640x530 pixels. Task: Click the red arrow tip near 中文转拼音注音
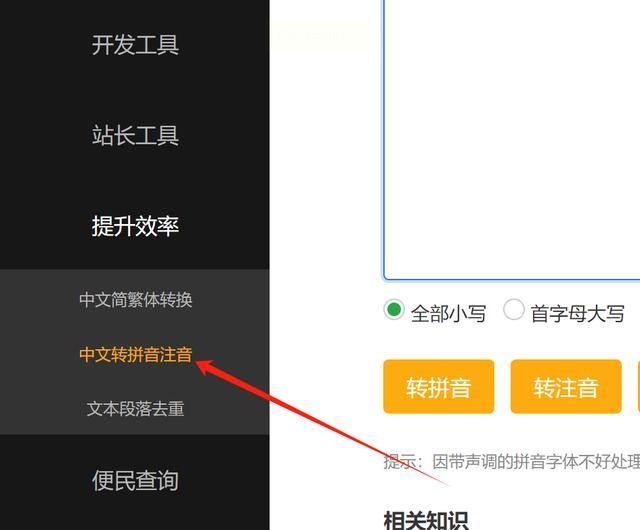point(200,363)
